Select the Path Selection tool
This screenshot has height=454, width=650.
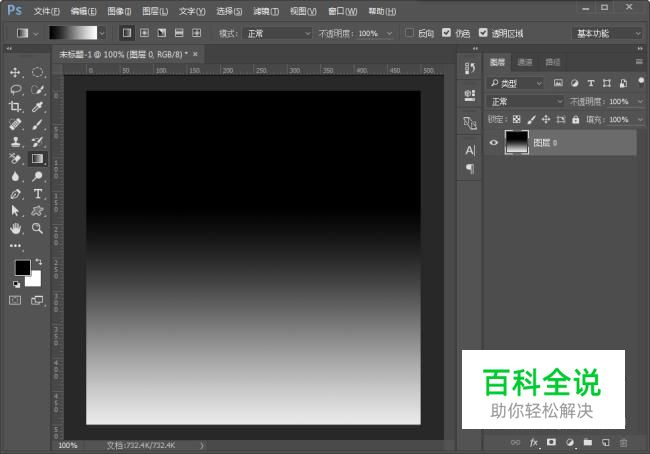(x=15, y=211)
